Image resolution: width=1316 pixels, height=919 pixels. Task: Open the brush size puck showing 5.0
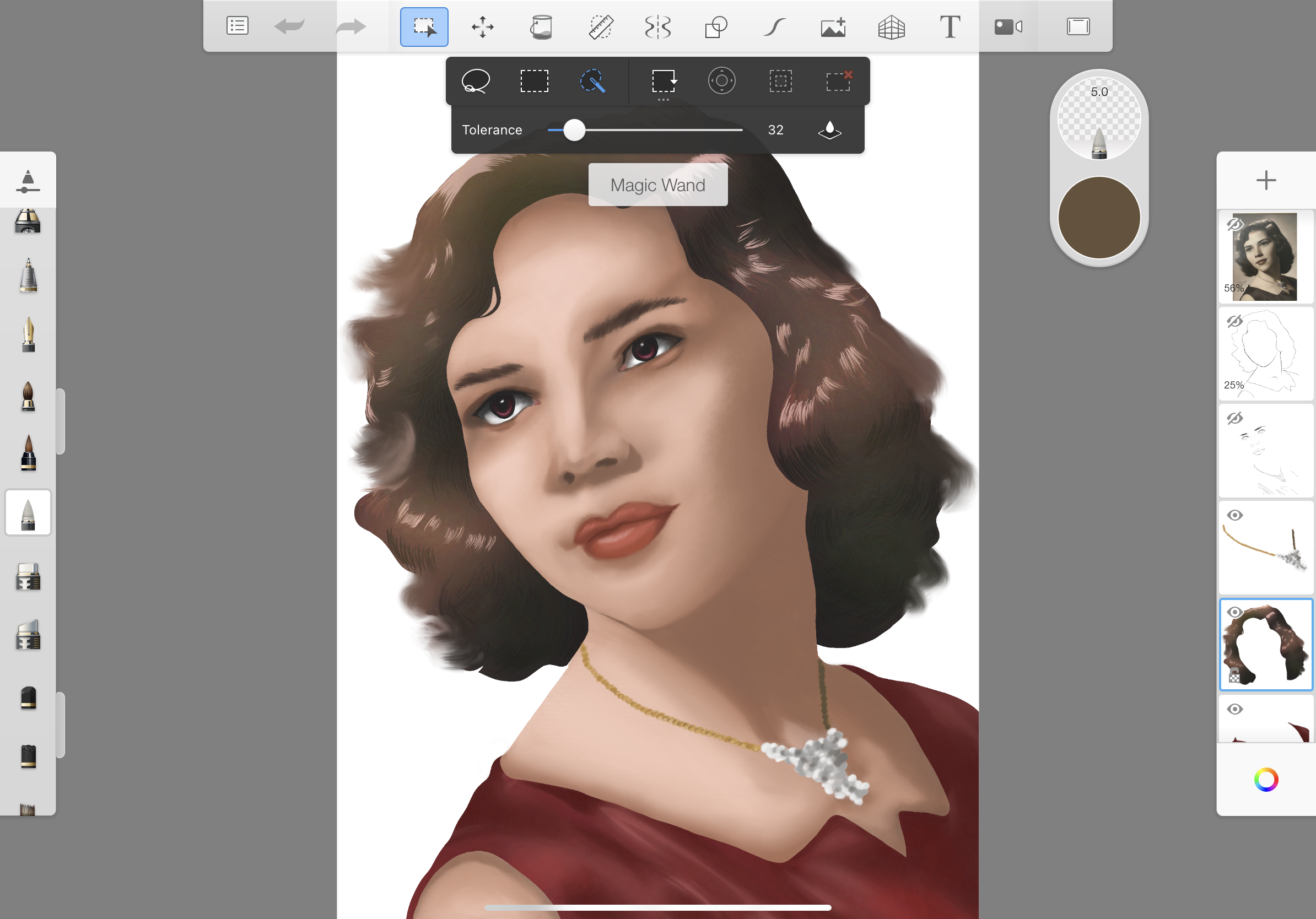click(1099, 119)
